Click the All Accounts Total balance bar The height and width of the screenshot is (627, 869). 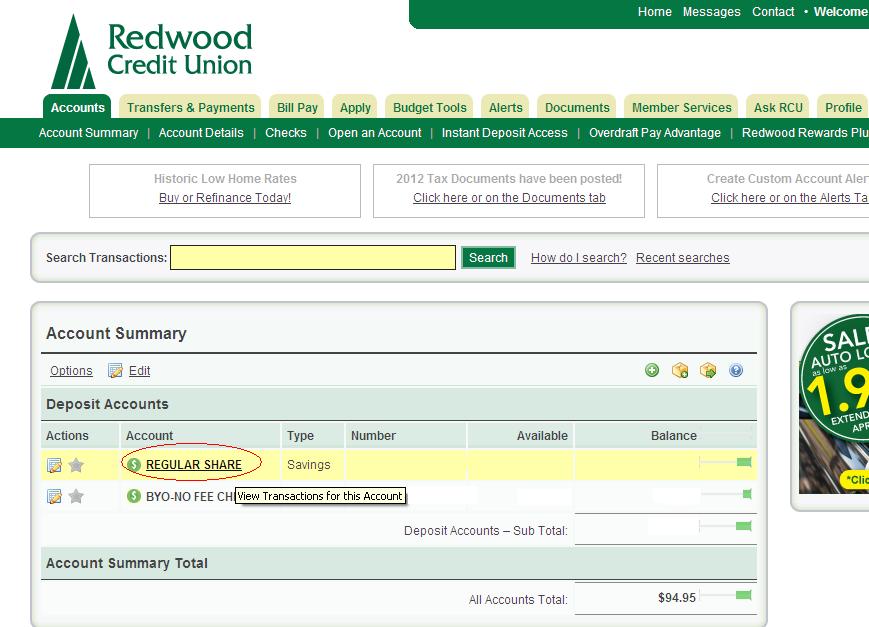(725, 595)
